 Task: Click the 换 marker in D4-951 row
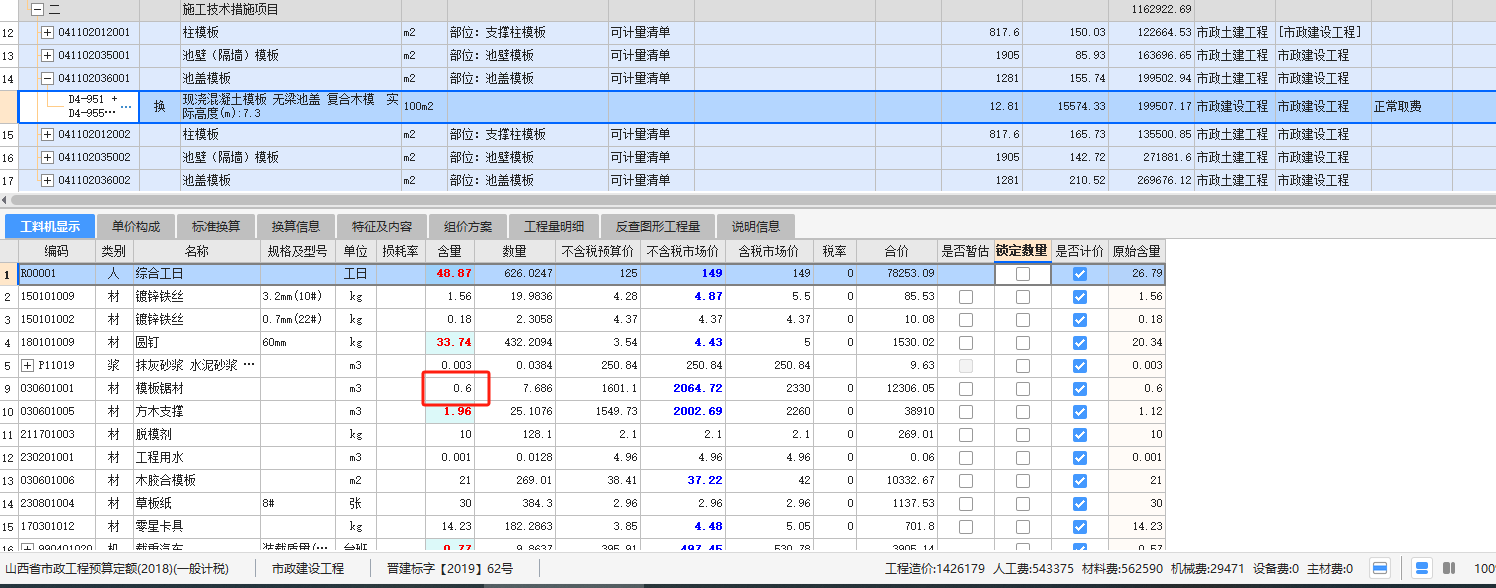(x=159, y=106)
